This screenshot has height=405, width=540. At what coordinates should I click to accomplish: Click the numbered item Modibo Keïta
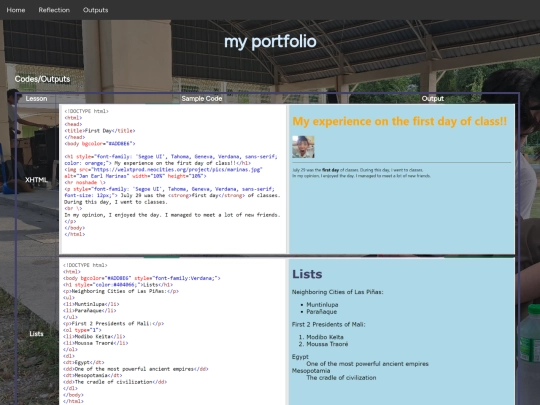pyautogui.click(x=325, y=337)
